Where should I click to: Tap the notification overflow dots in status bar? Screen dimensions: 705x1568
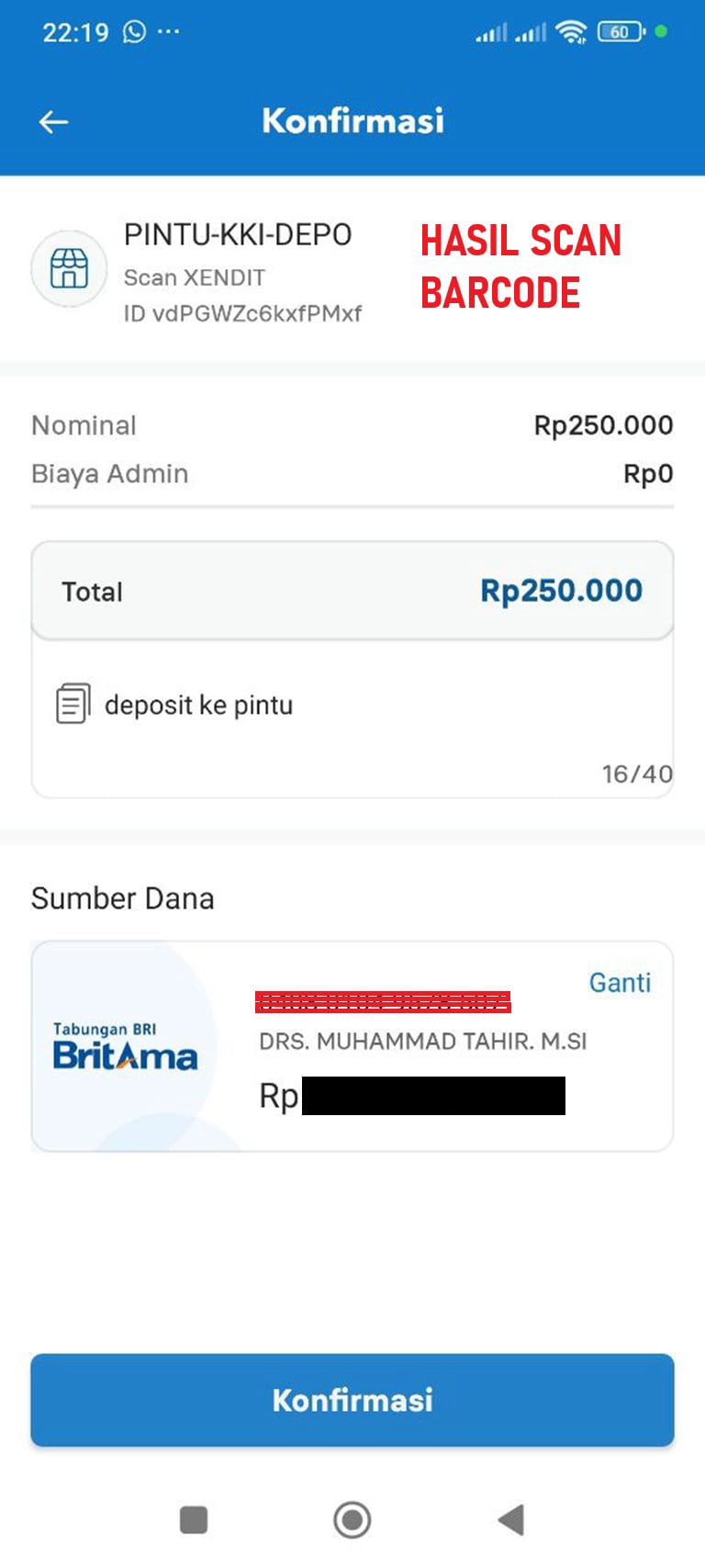click(x=169, y=32)
